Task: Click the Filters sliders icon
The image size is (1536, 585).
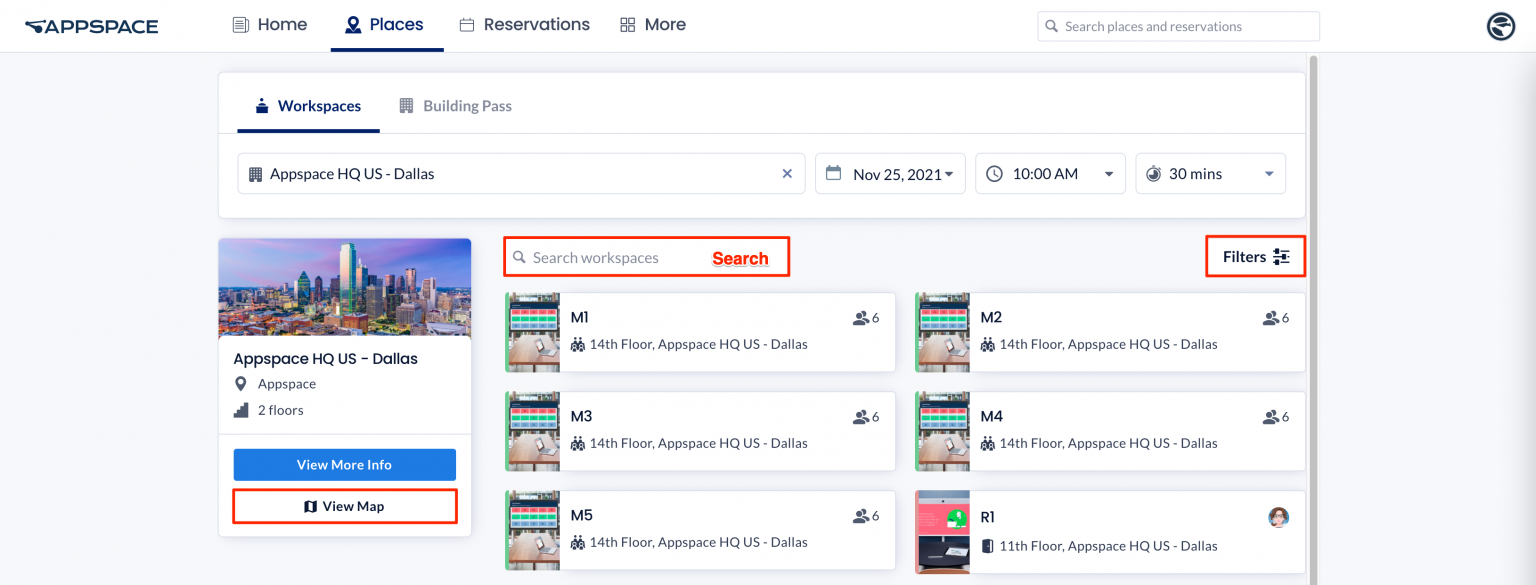Action: (1282, 257)
